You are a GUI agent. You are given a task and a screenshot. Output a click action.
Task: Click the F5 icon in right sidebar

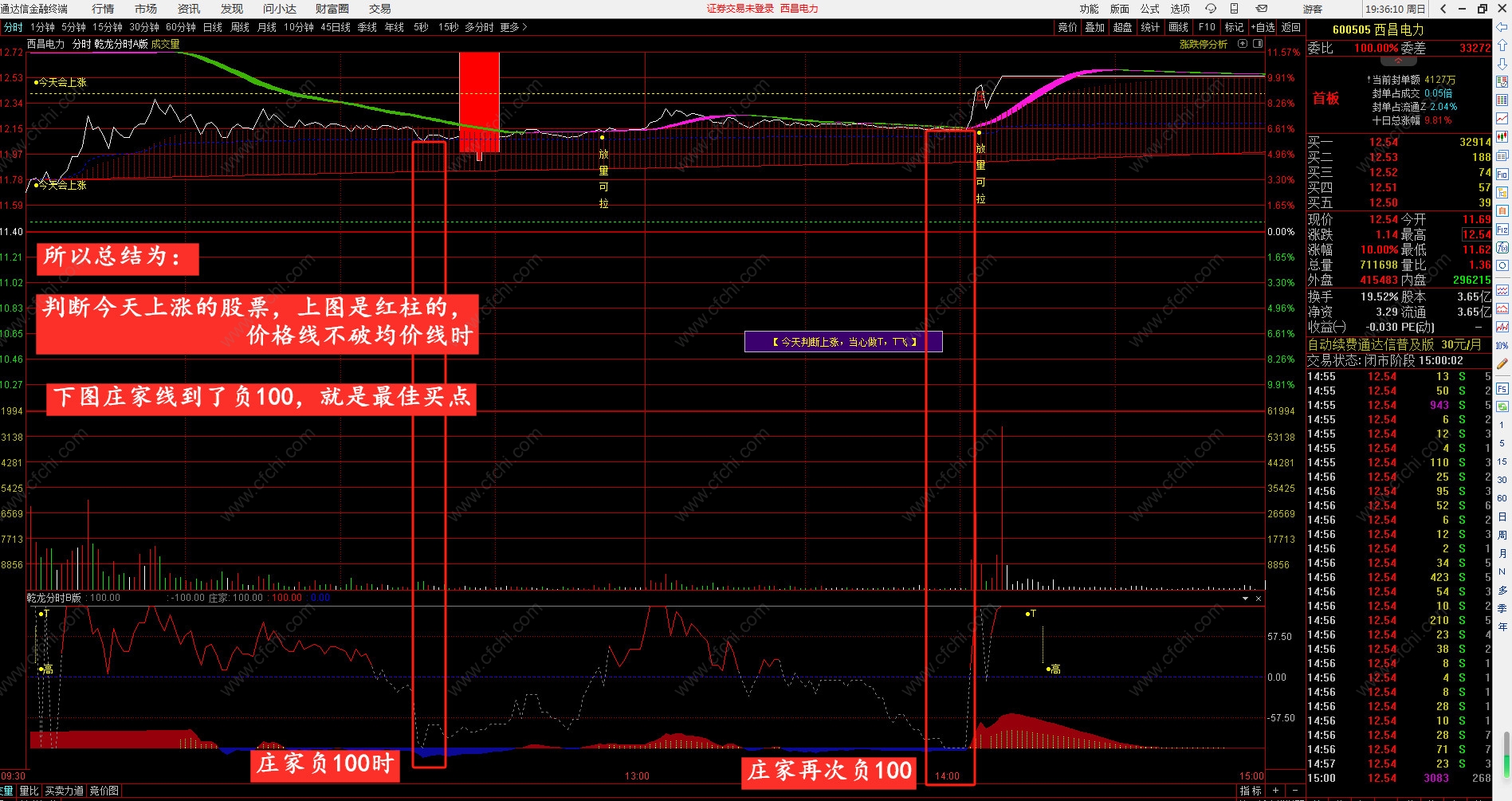(1502, 389)
